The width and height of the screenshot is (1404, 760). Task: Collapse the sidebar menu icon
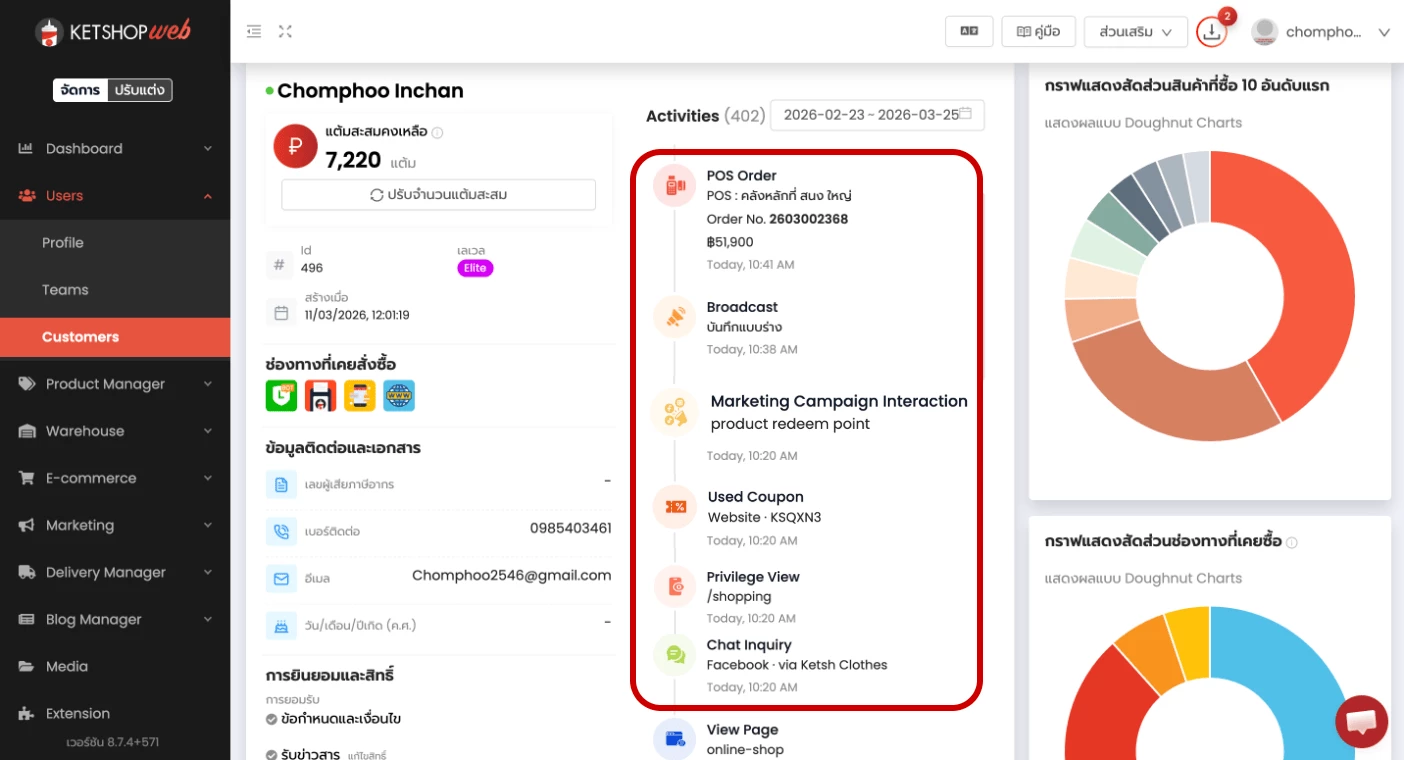[x=254, y=32]
